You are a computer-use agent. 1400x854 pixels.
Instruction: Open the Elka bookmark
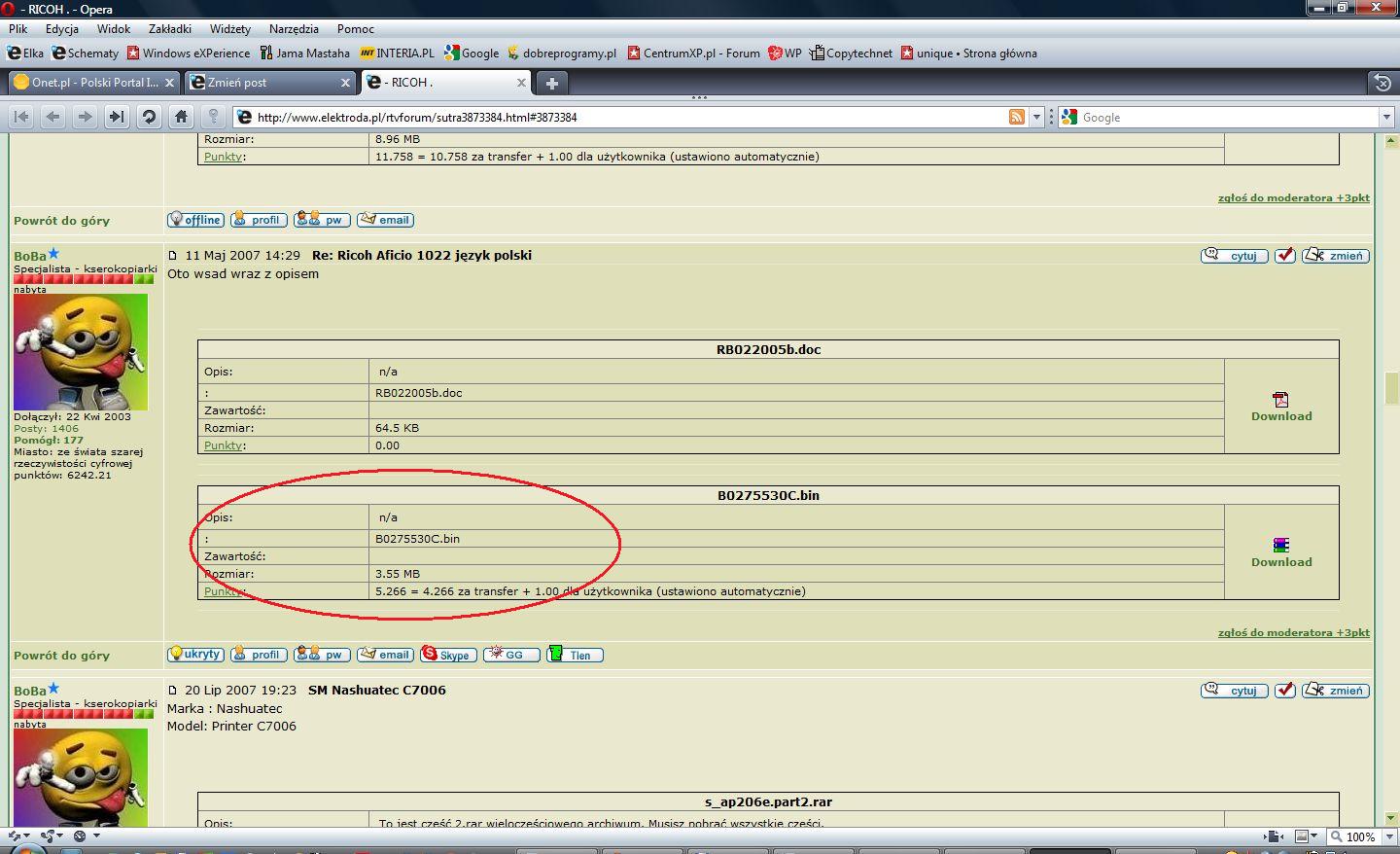[x=25, y=53]
